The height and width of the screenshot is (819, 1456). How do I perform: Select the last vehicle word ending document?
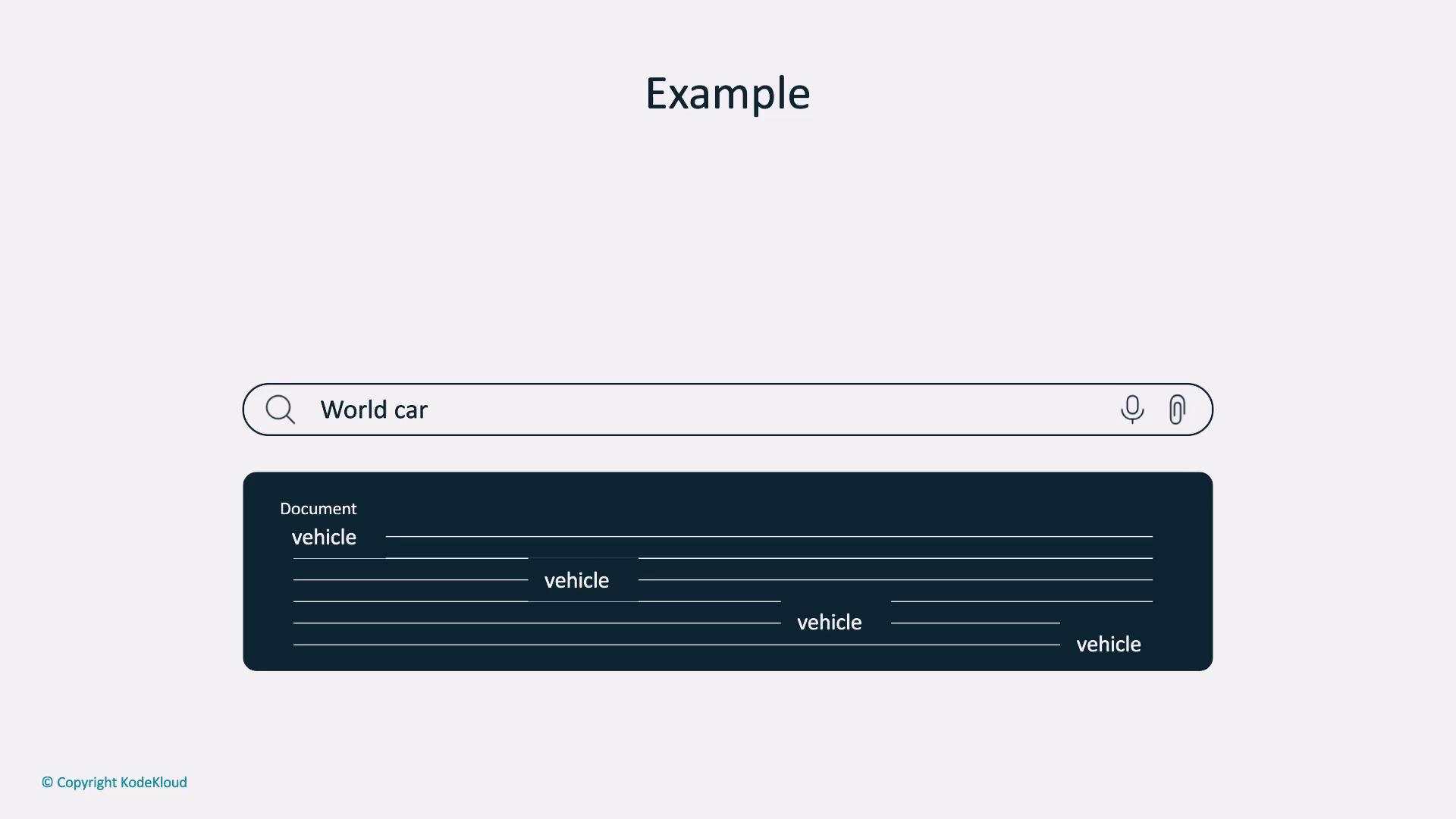coord(1108,645)
